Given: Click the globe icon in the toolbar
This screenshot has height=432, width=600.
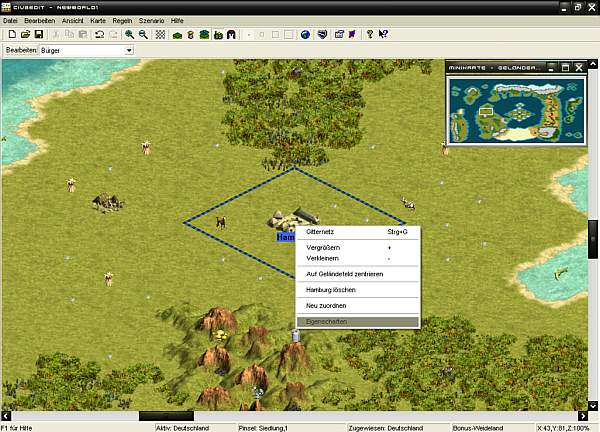Looking at the screenshot, I should pos(305,34).
